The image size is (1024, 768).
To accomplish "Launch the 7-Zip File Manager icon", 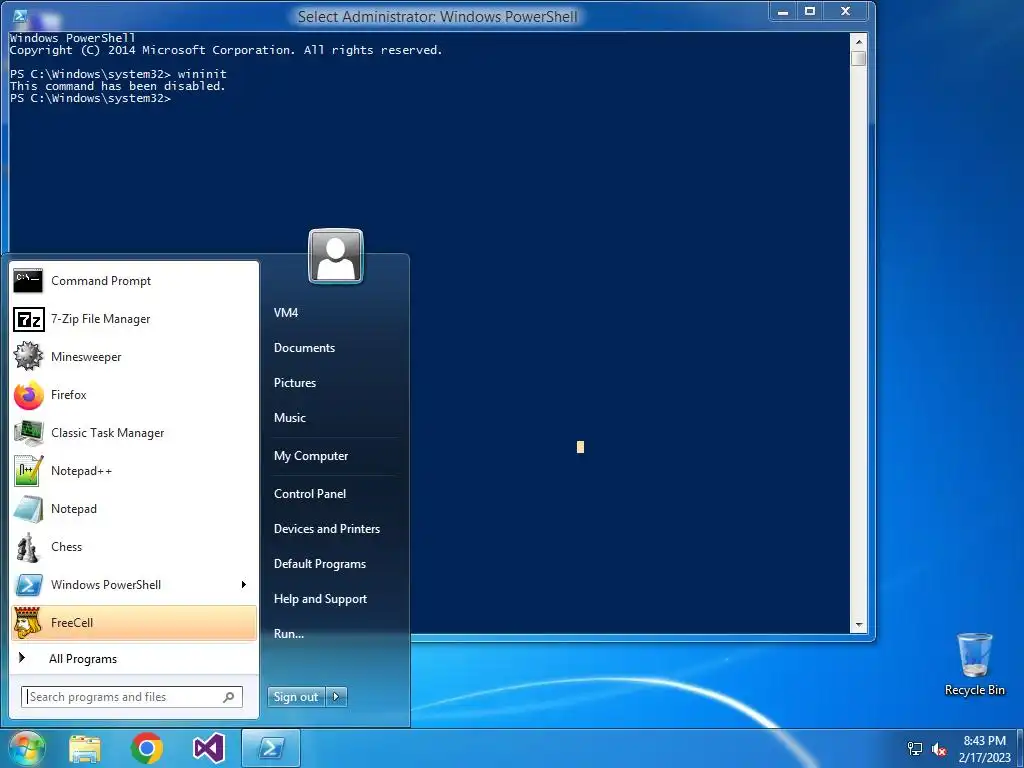I will (x=28, y=319).
